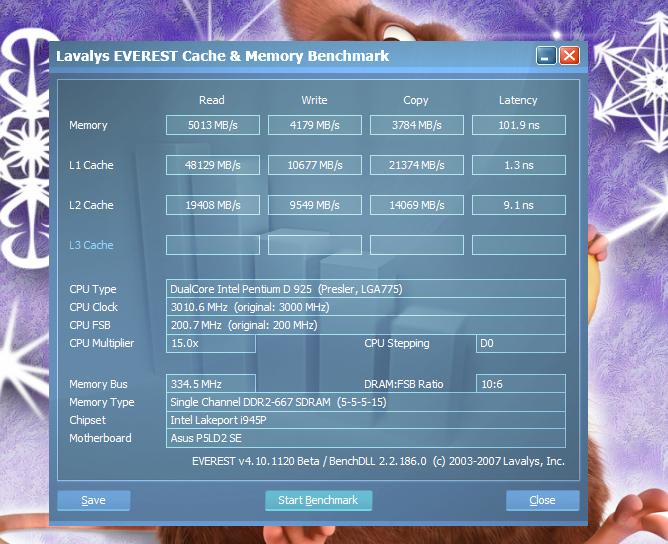
Task: Select L2 Cache Latency 9.1 ns
Action: (519, 205)
